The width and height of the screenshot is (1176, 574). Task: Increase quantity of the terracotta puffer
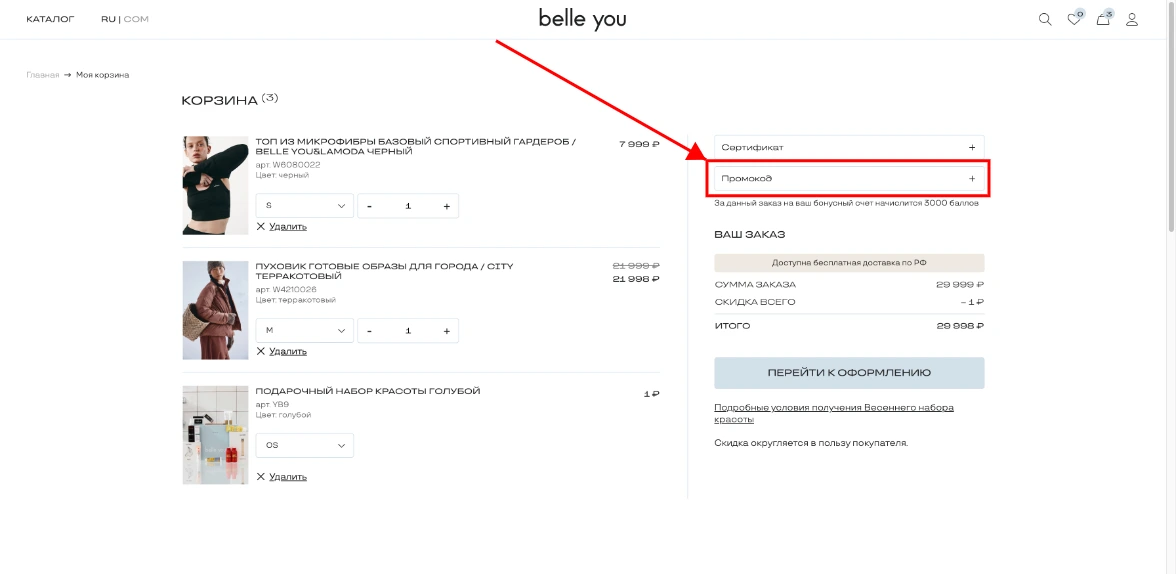pyautogui.click(x=446, y=331)
